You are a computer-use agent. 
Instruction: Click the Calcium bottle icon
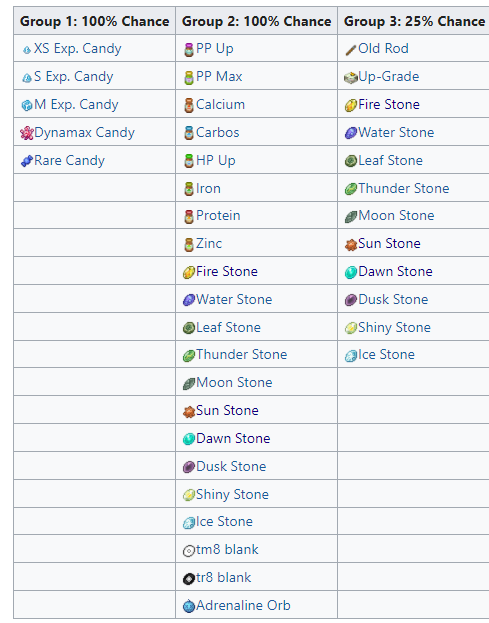[x=189, y=106]
